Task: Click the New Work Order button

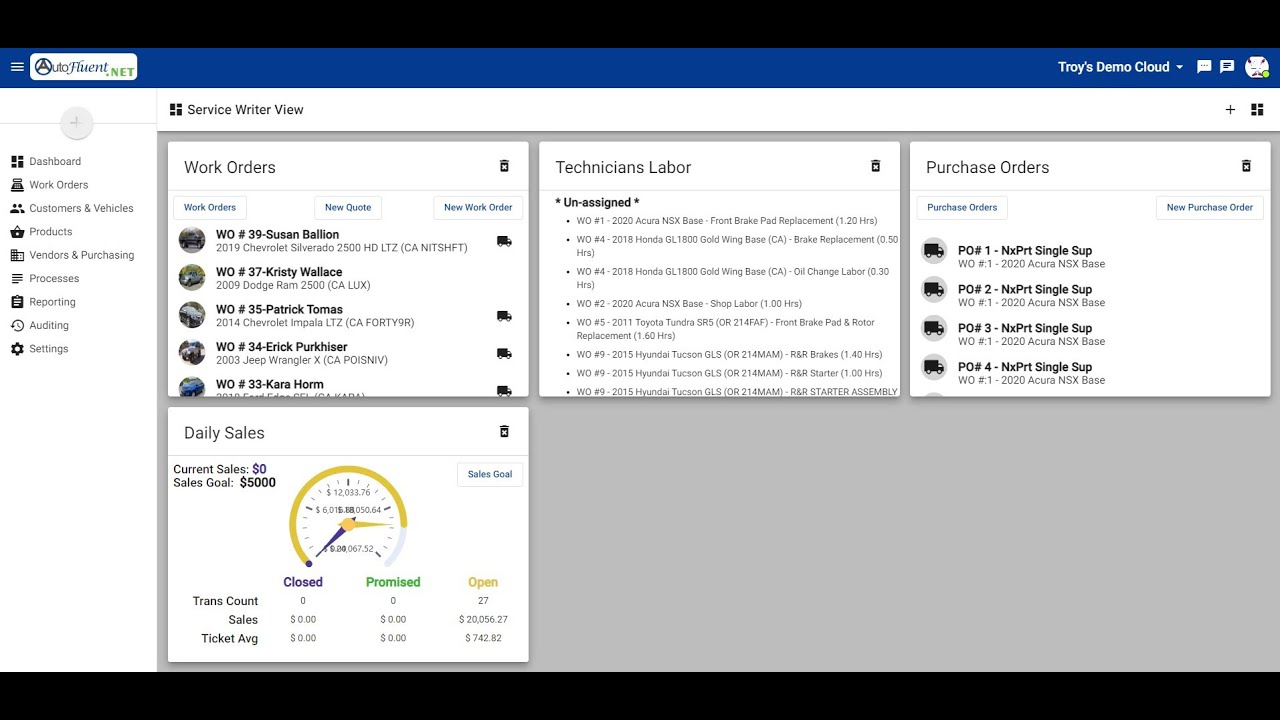Action: tap(478, 208)
